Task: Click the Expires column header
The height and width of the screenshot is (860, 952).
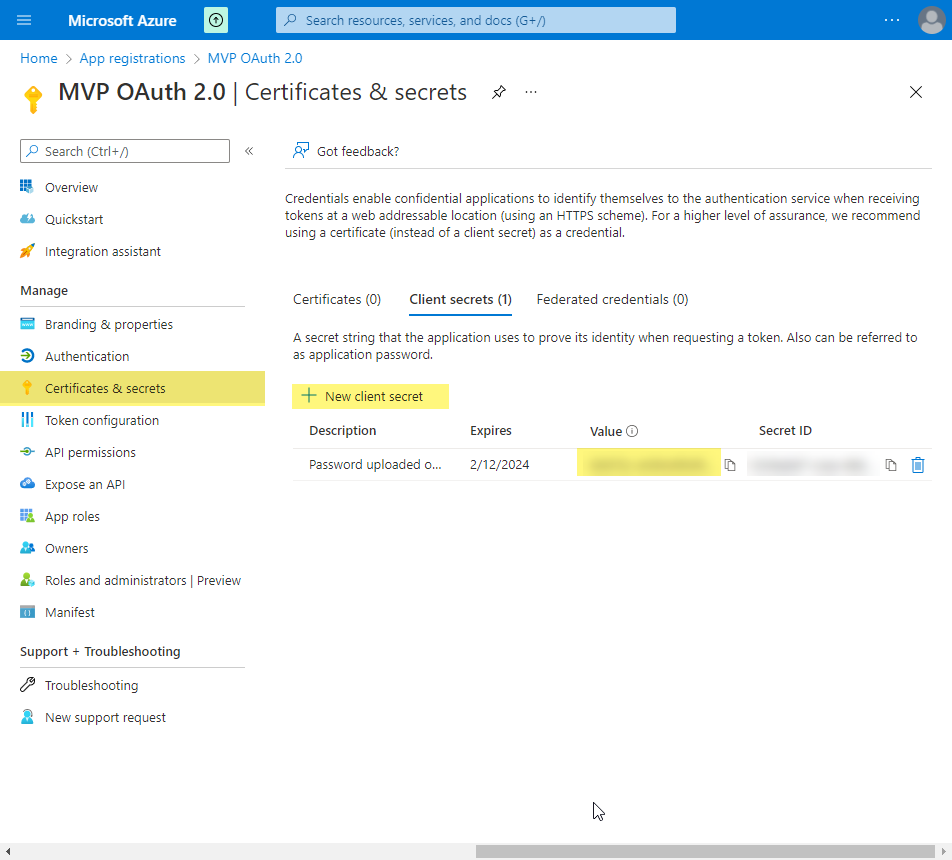Action: click(x=491, y=431)
